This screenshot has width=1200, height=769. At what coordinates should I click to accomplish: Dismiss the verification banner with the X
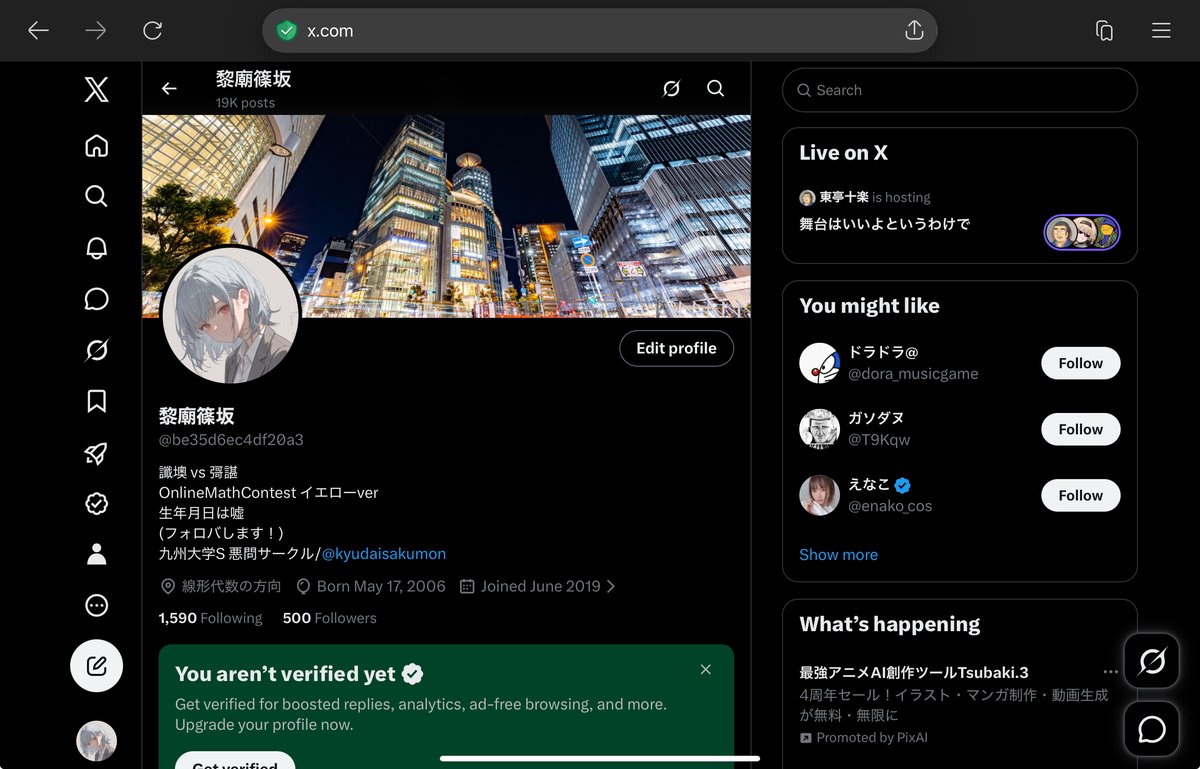click(706, 670)
